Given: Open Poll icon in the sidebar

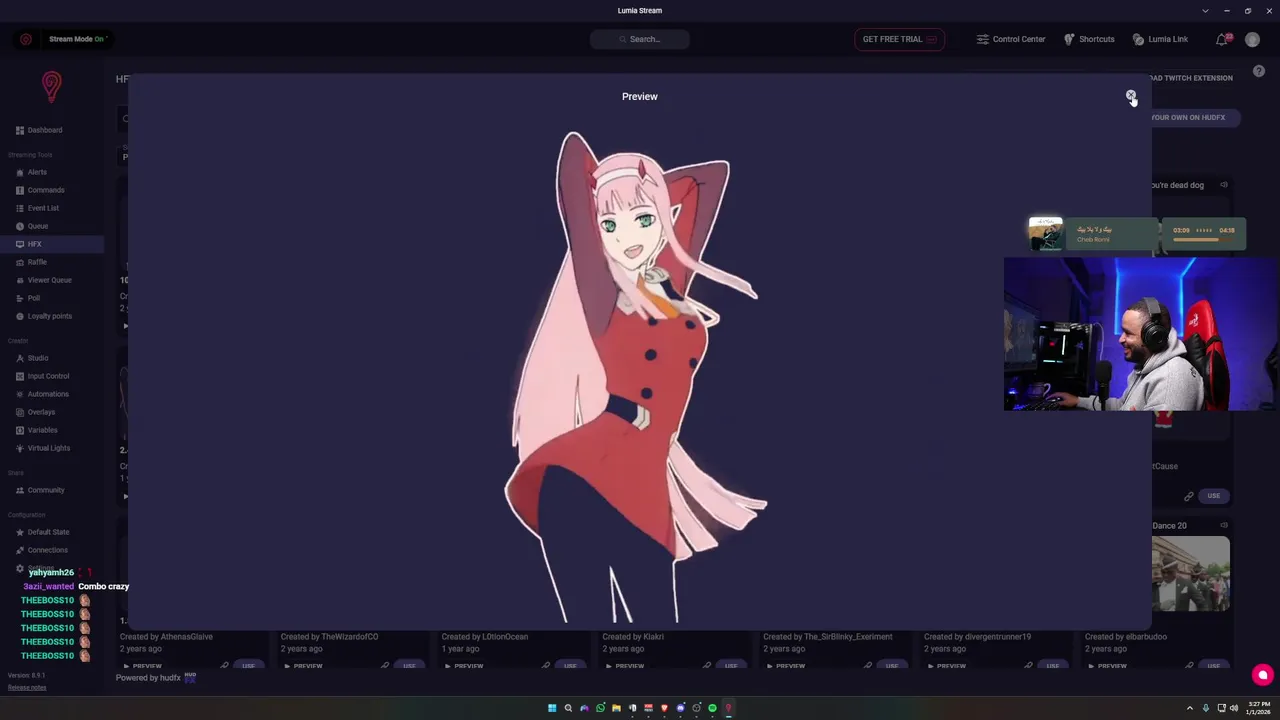Looking at the screenshot, I should 20,298.
